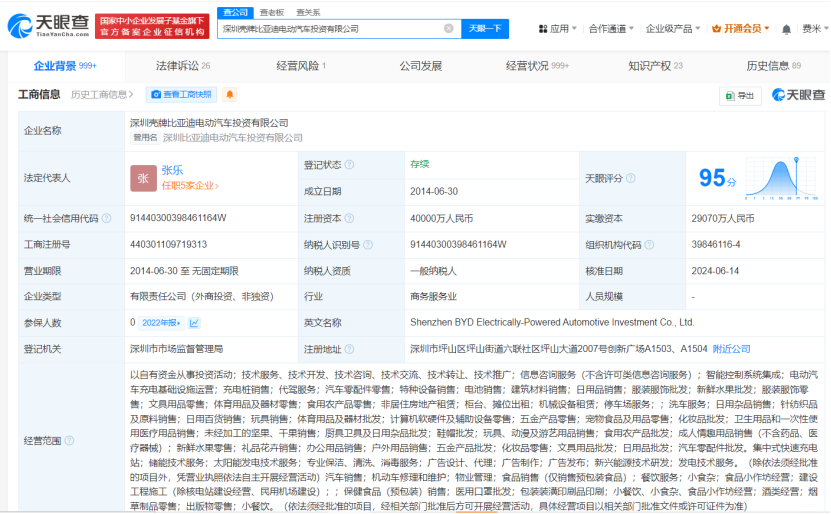Screen dimensions: 831x514
Task: Click former name 深圳比亚迪电动汽车投资有限公司
Action: click(233, 138)
